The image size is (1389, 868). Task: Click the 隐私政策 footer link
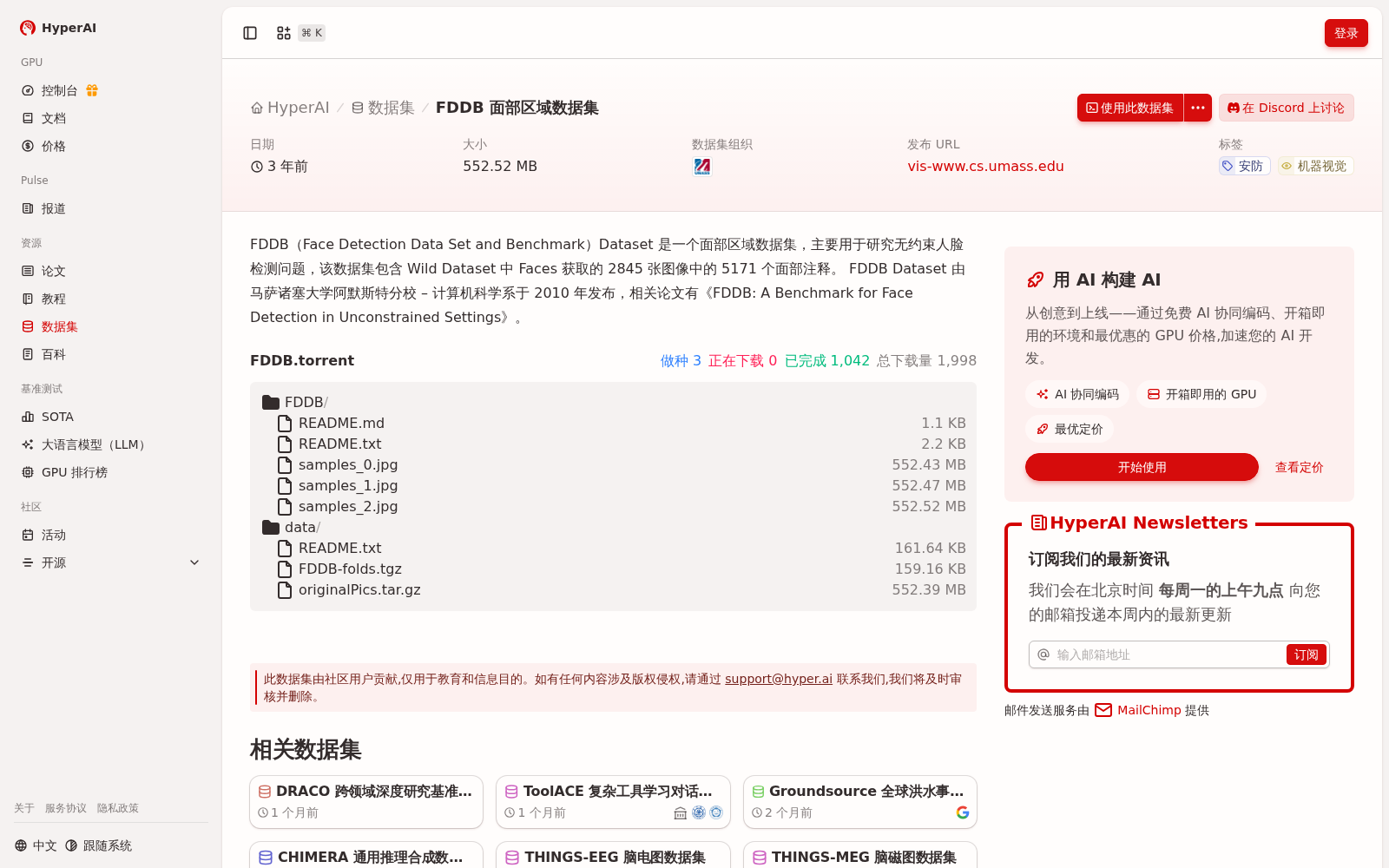tap(118, 808)
